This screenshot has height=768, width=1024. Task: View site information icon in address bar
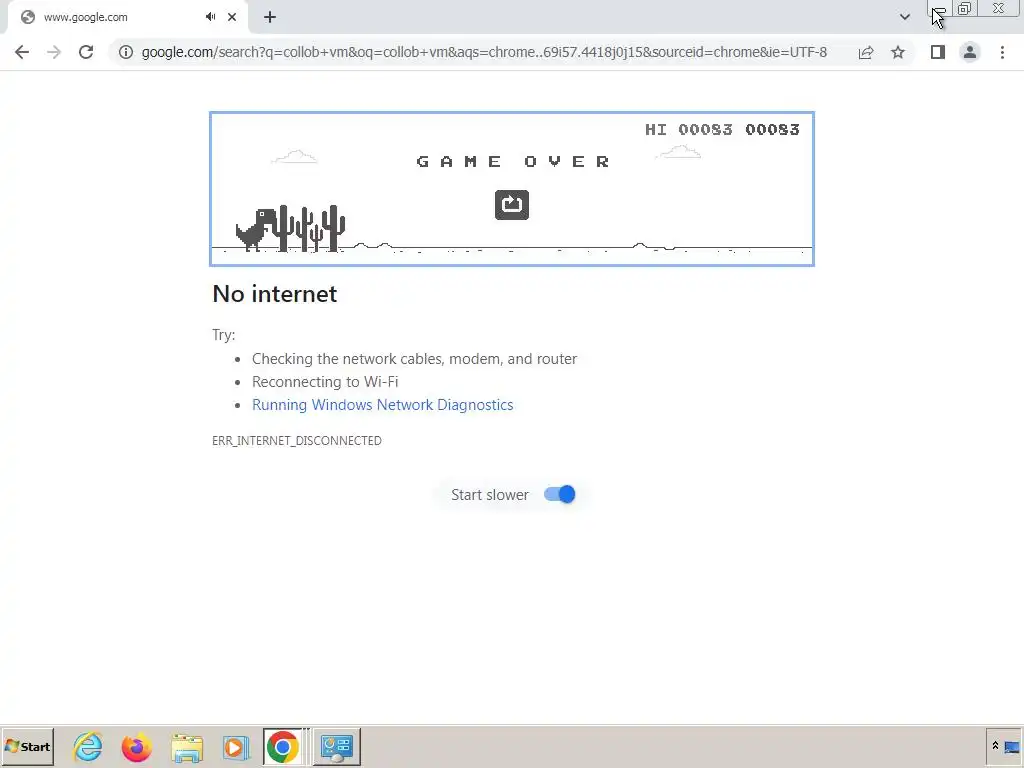click(125, 52)
